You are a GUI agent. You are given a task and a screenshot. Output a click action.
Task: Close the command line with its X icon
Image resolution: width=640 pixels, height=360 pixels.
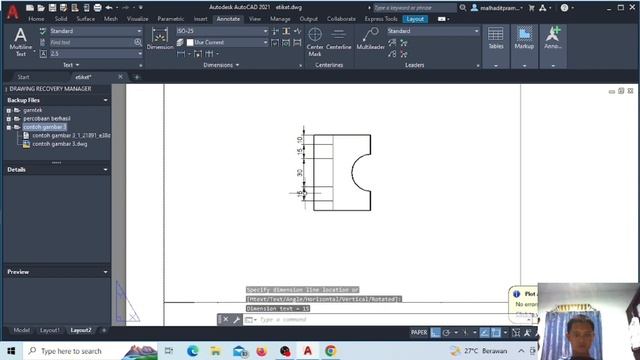(x=226, y=320)
